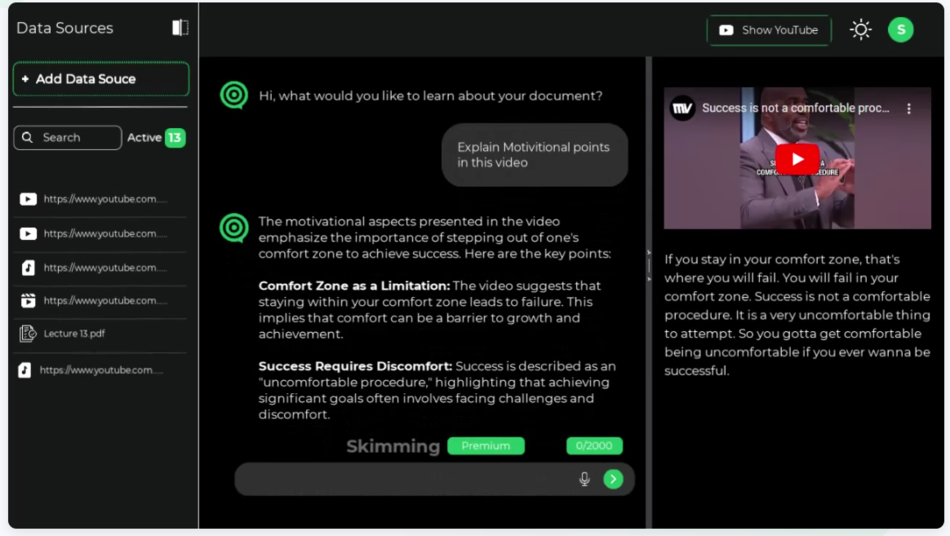Collapse the Data Sources sidebar panel
This screenshot has width=950, height=536.
(x=180, y=28)
